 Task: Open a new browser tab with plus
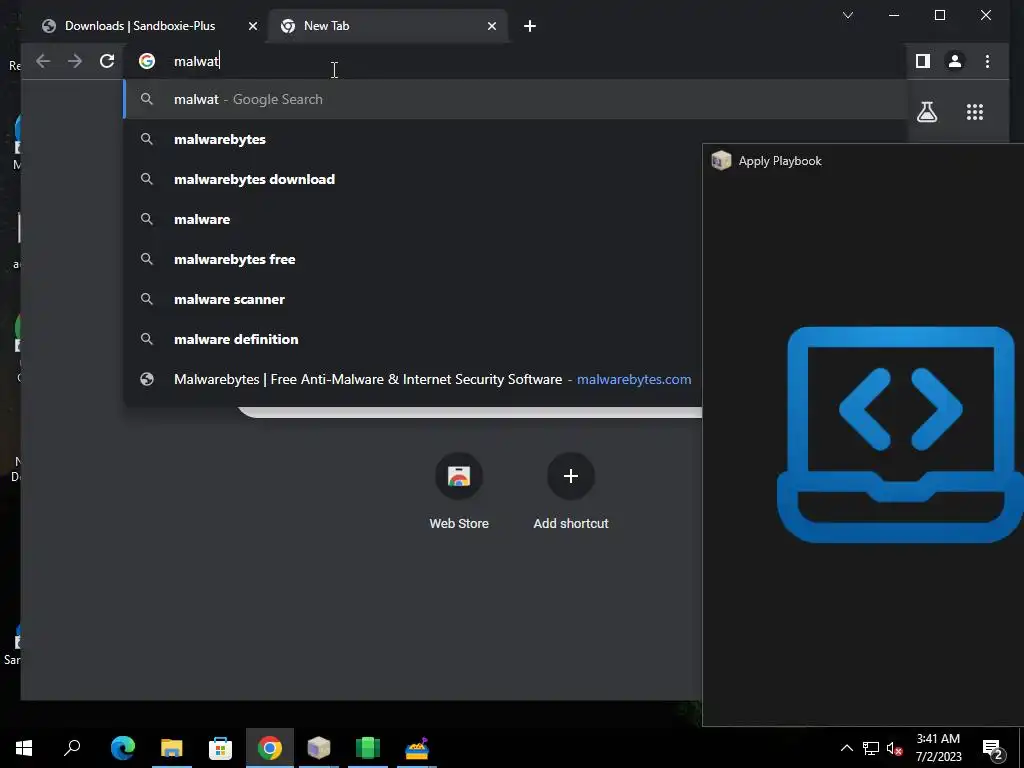point(530,26)
